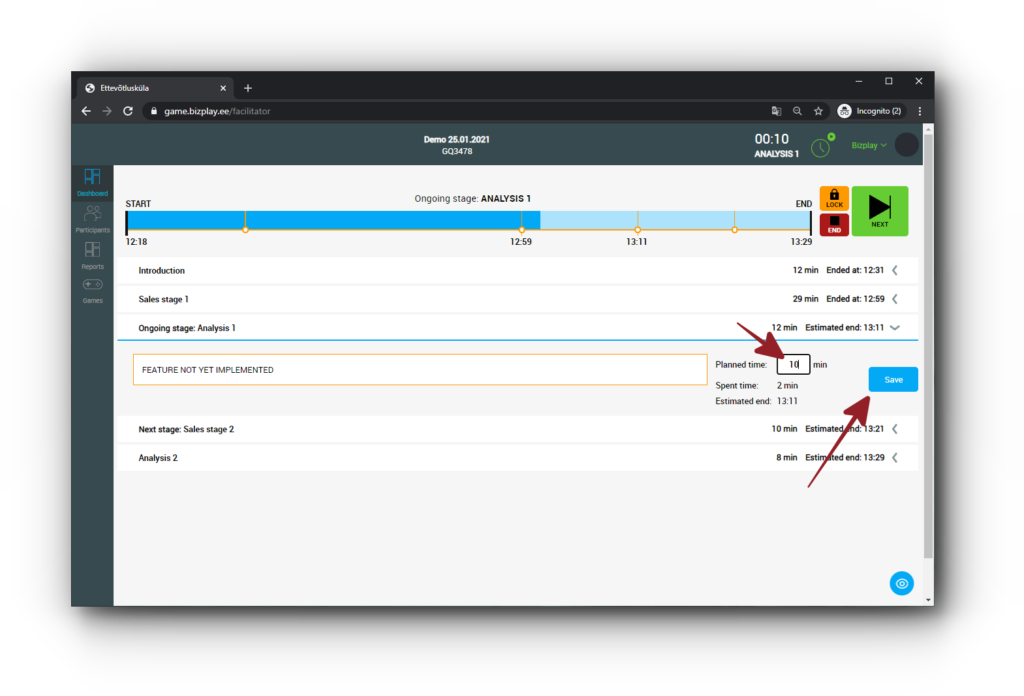
Task: Click the blue Save button
Action: point(893,380)
